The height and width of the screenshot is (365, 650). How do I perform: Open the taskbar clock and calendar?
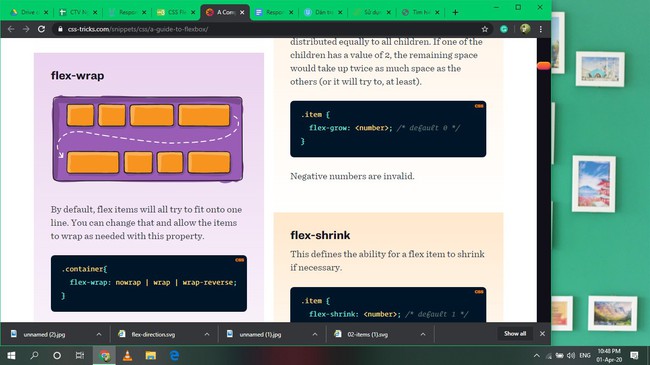609,355
